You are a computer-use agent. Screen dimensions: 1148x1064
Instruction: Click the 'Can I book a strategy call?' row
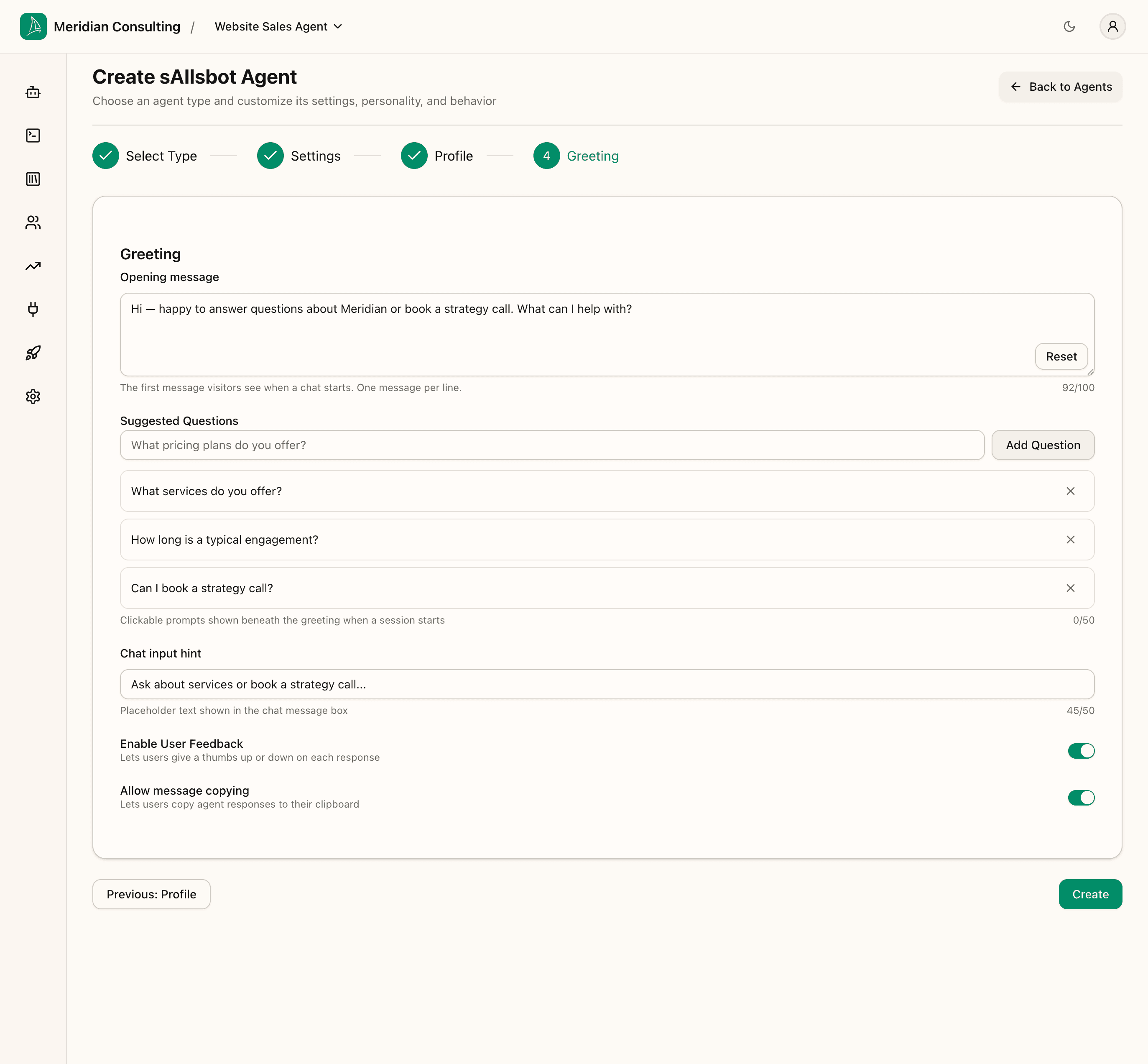click(607, 588)
